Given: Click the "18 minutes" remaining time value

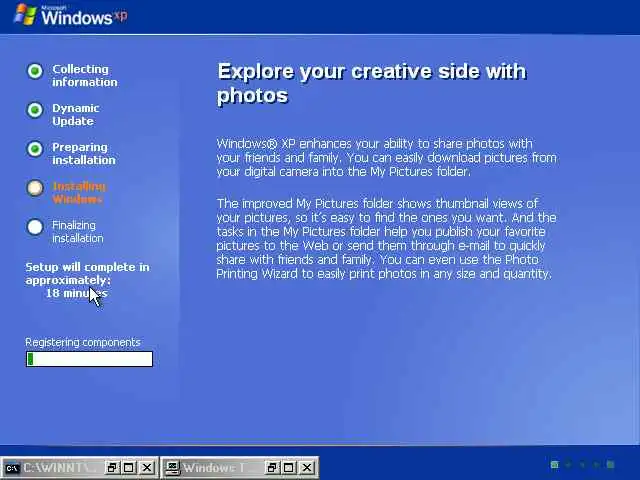Looking at the screenshot, I should point(76,293).
